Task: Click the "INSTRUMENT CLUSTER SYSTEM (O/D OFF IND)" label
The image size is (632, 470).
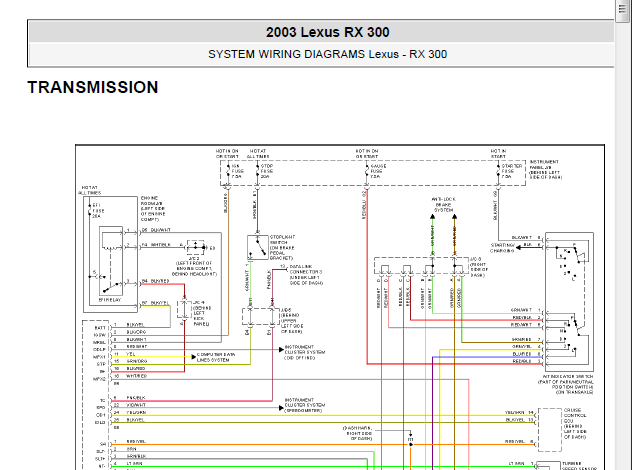Action: click(305, 352)
